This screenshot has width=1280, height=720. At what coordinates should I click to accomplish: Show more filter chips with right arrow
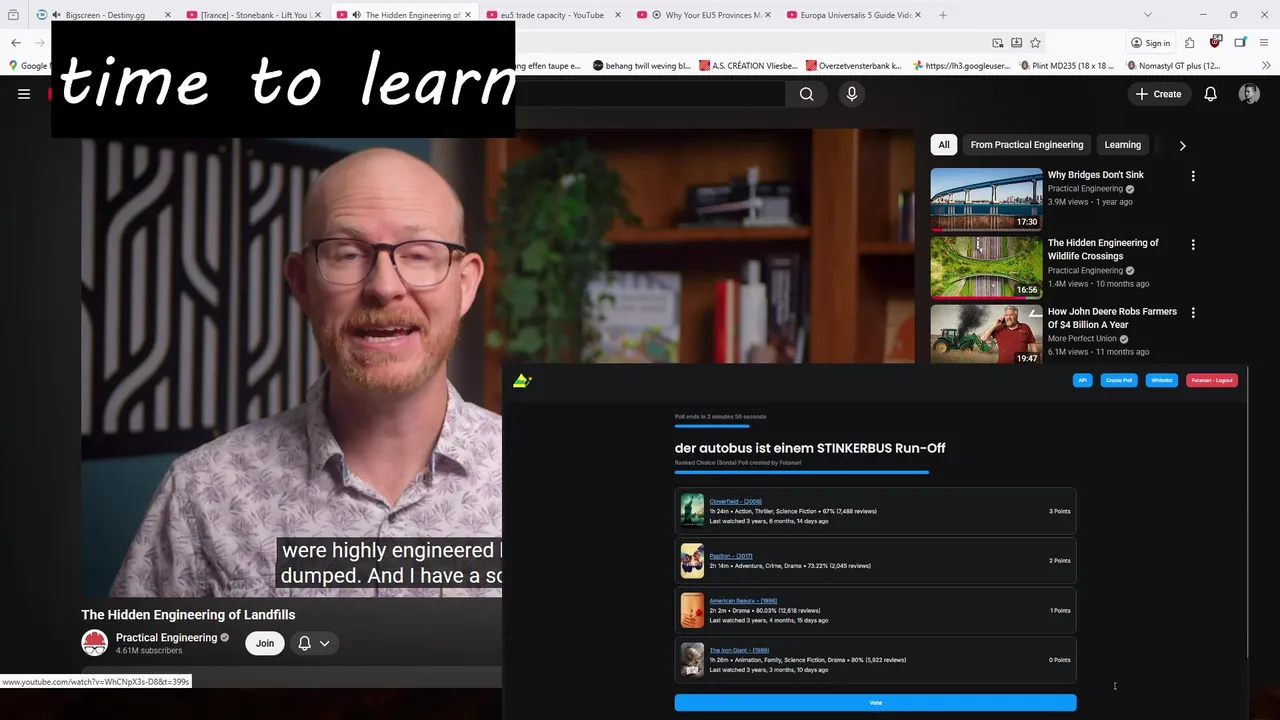pyautogui.click(x=1182, y=145)
